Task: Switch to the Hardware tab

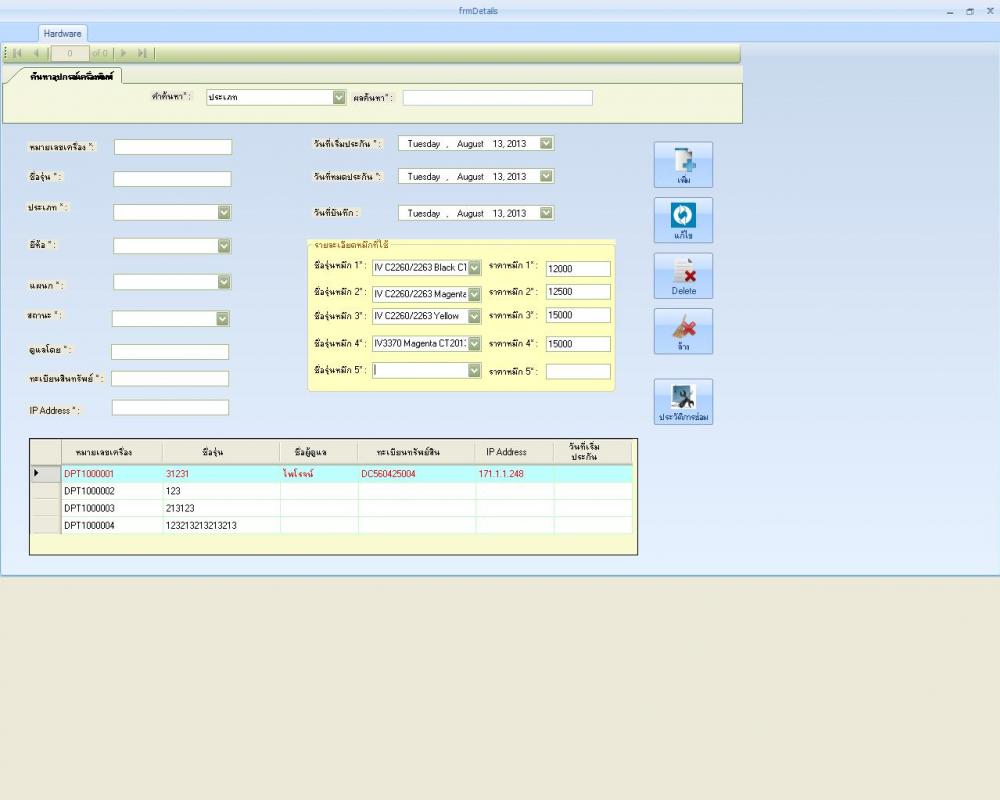Action: (x=63, y=33)
